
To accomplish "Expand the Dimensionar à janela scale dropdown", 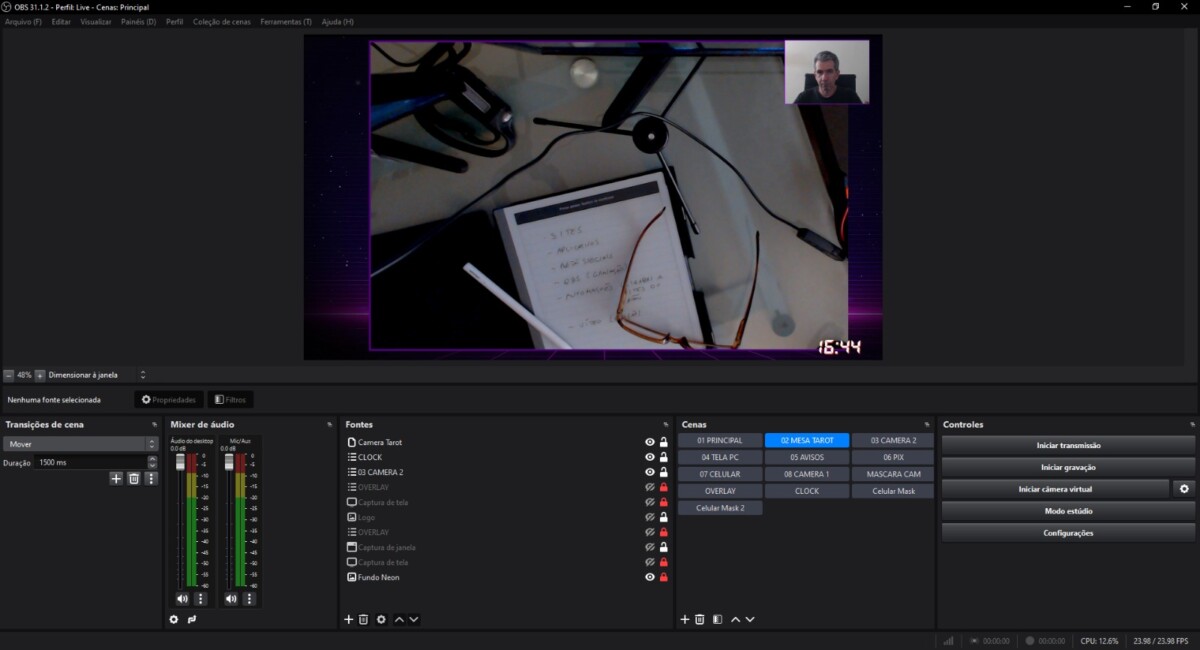I will click(142, 375).
